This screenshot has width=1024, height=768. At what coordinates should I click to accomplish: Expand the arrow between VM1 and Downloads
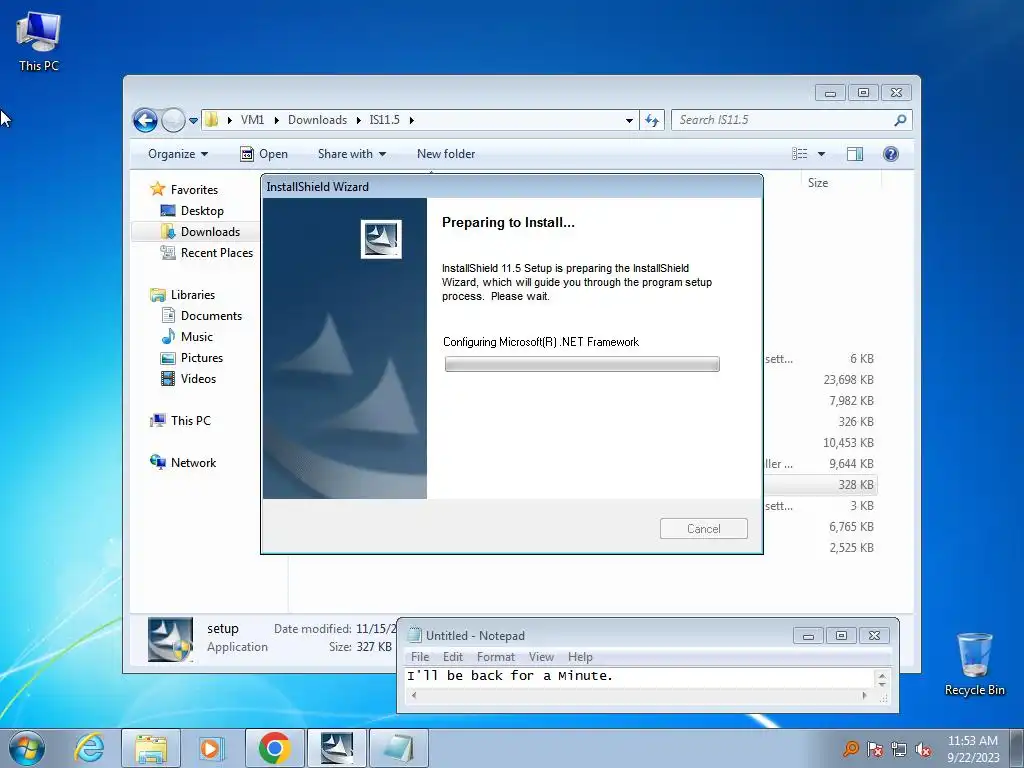point(276,120)
